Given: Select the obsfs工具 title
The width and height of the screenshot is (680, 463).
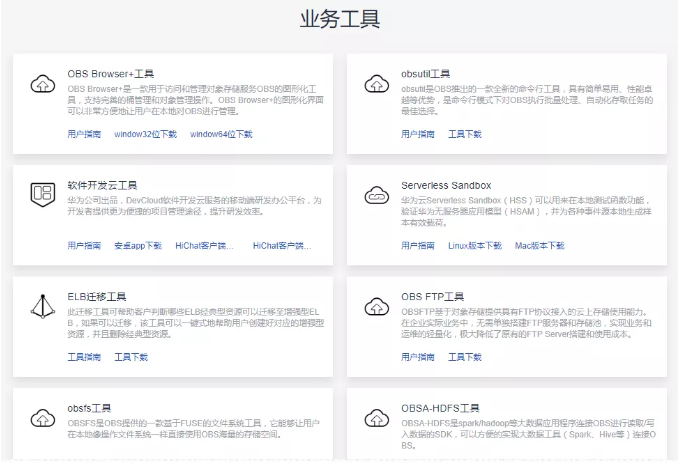Looking at the screenshot, I should (89, 408).
